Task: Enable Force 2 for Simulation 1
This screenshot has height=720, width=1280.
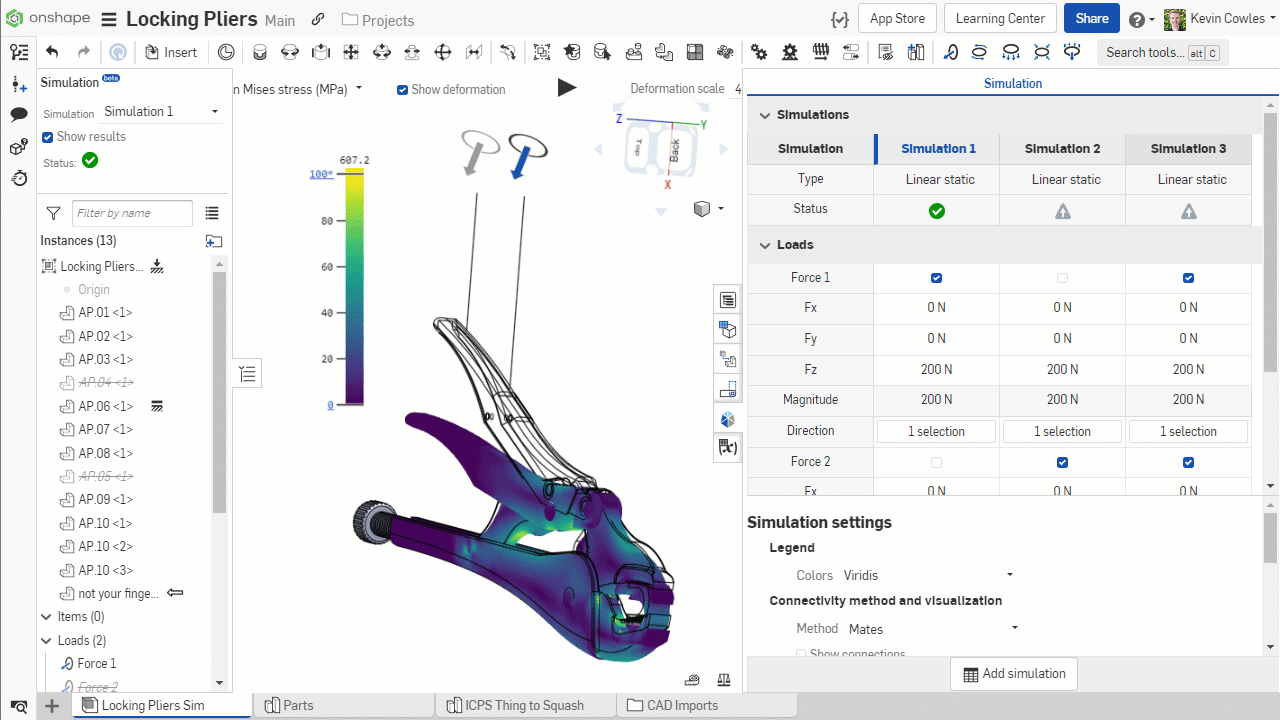Action: tap(936, 462)
